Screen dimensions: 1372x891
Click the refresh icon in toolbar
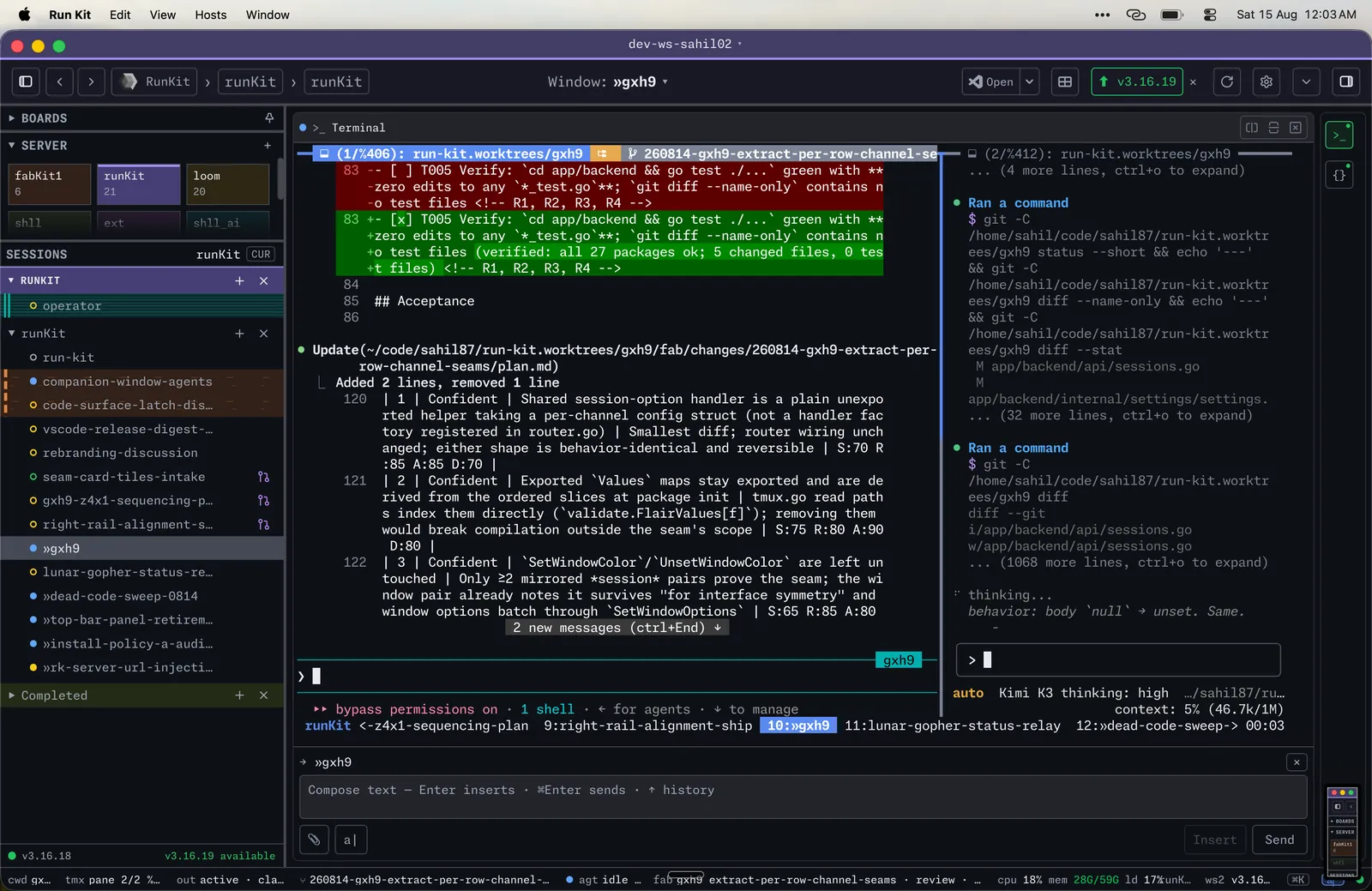tap(1227, 81)
